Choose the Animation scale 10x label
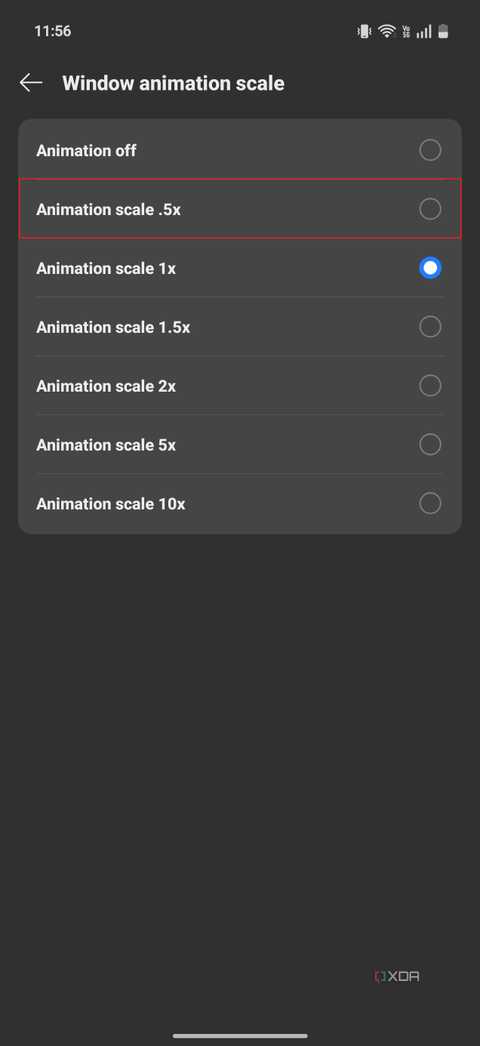This screenshot has height=1046, width=480. point(111,504)
